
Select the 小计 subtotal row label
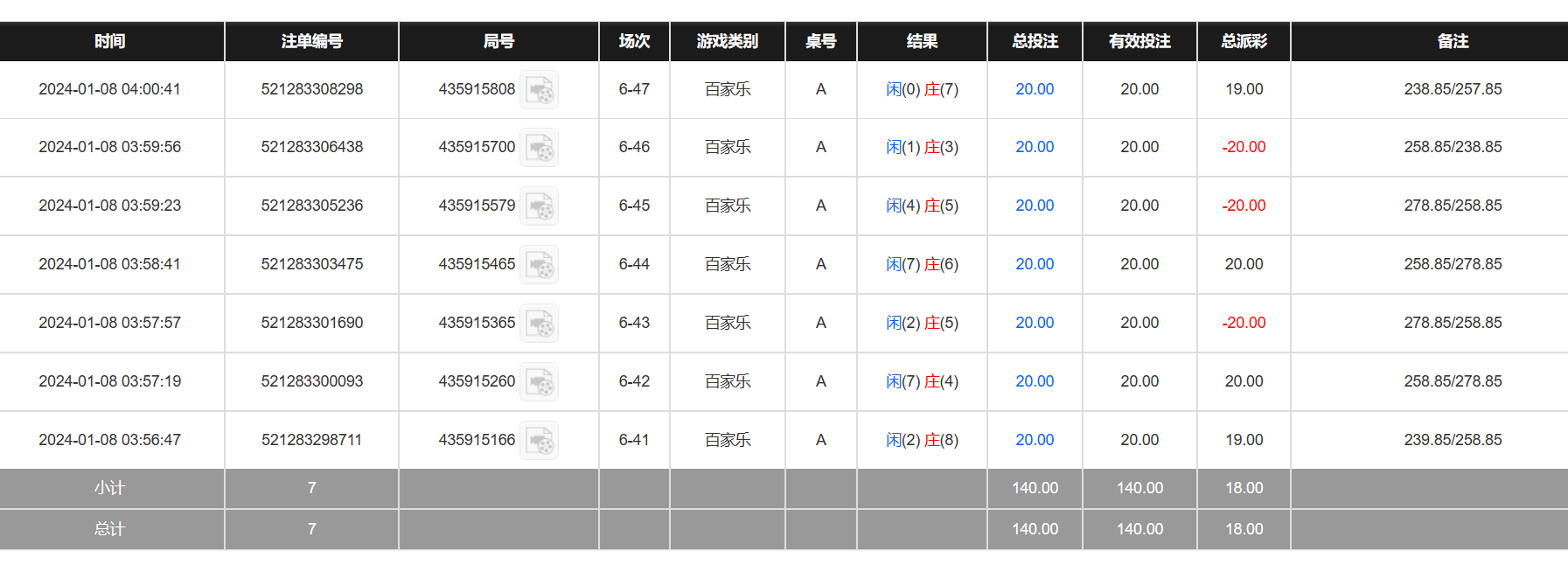110,488
